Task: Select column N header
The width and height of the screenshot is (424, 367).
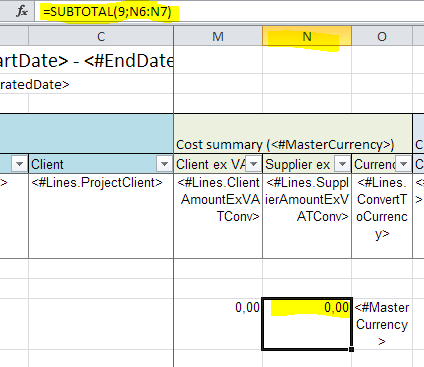Action: 307,36
